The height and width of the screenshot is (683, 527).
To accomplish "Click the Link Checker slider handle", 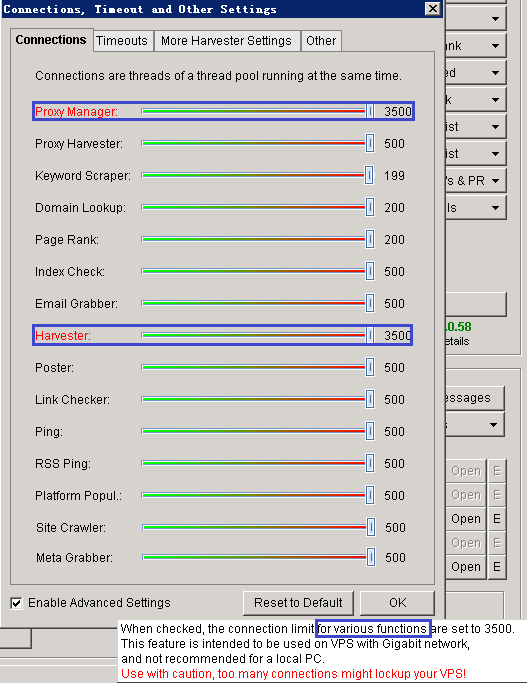I will click(x=370, y=399).
